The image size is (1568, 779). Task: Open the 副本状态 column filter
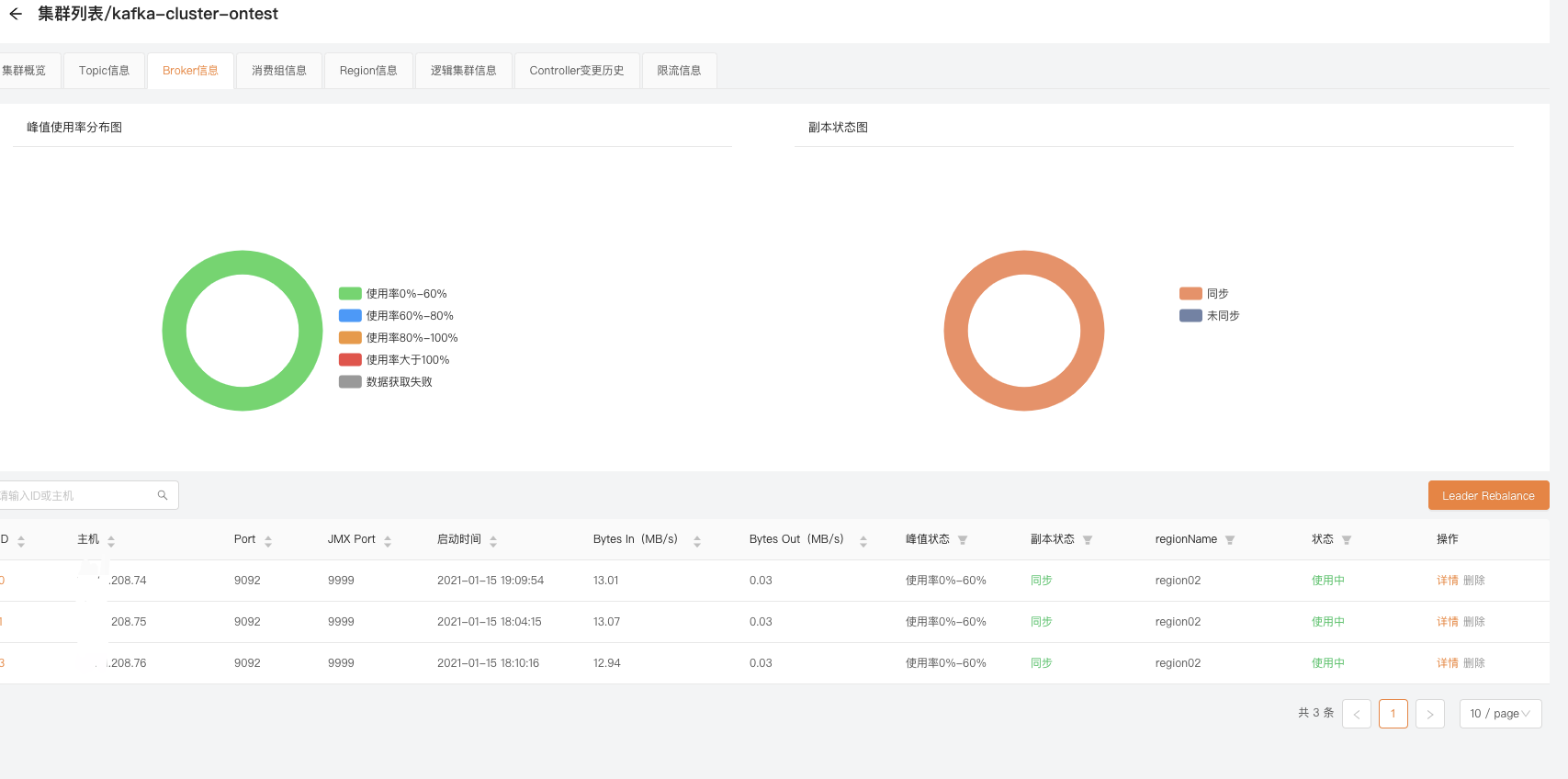(1088, 540)
